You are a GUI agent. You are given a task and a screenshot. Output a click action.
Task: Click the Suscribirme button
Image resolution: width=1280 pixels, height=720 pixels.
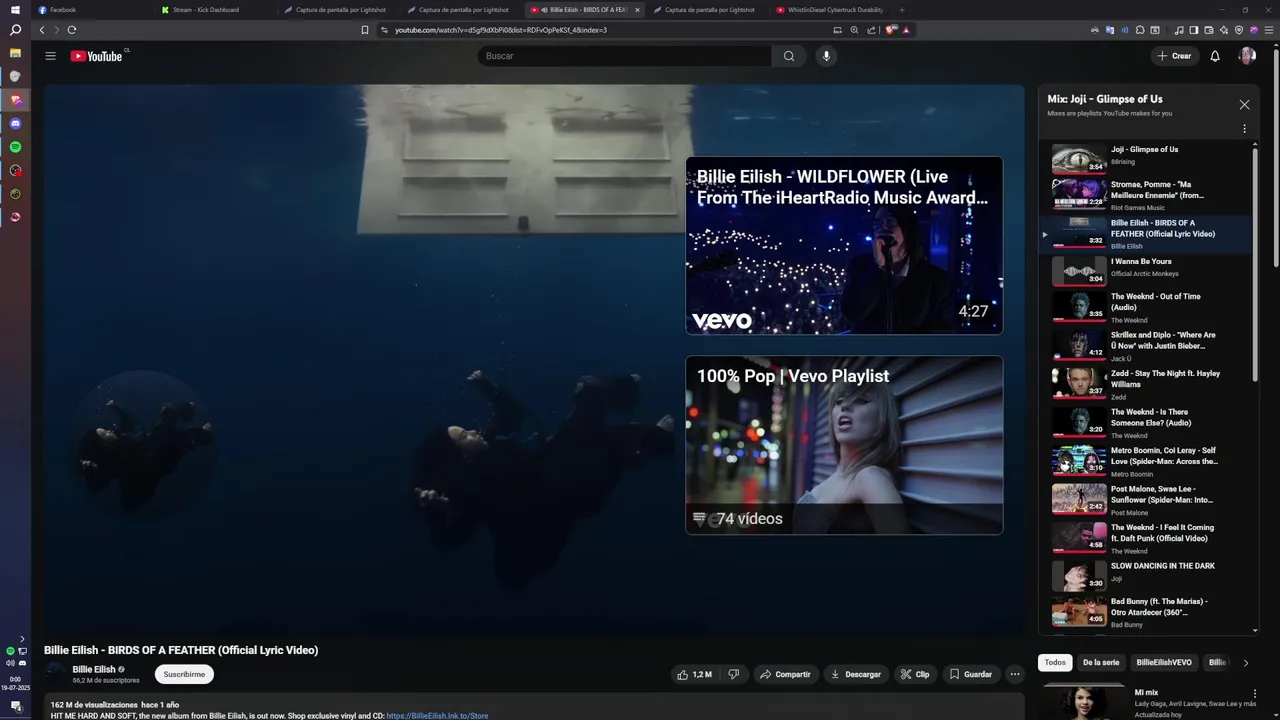[184, 674]
